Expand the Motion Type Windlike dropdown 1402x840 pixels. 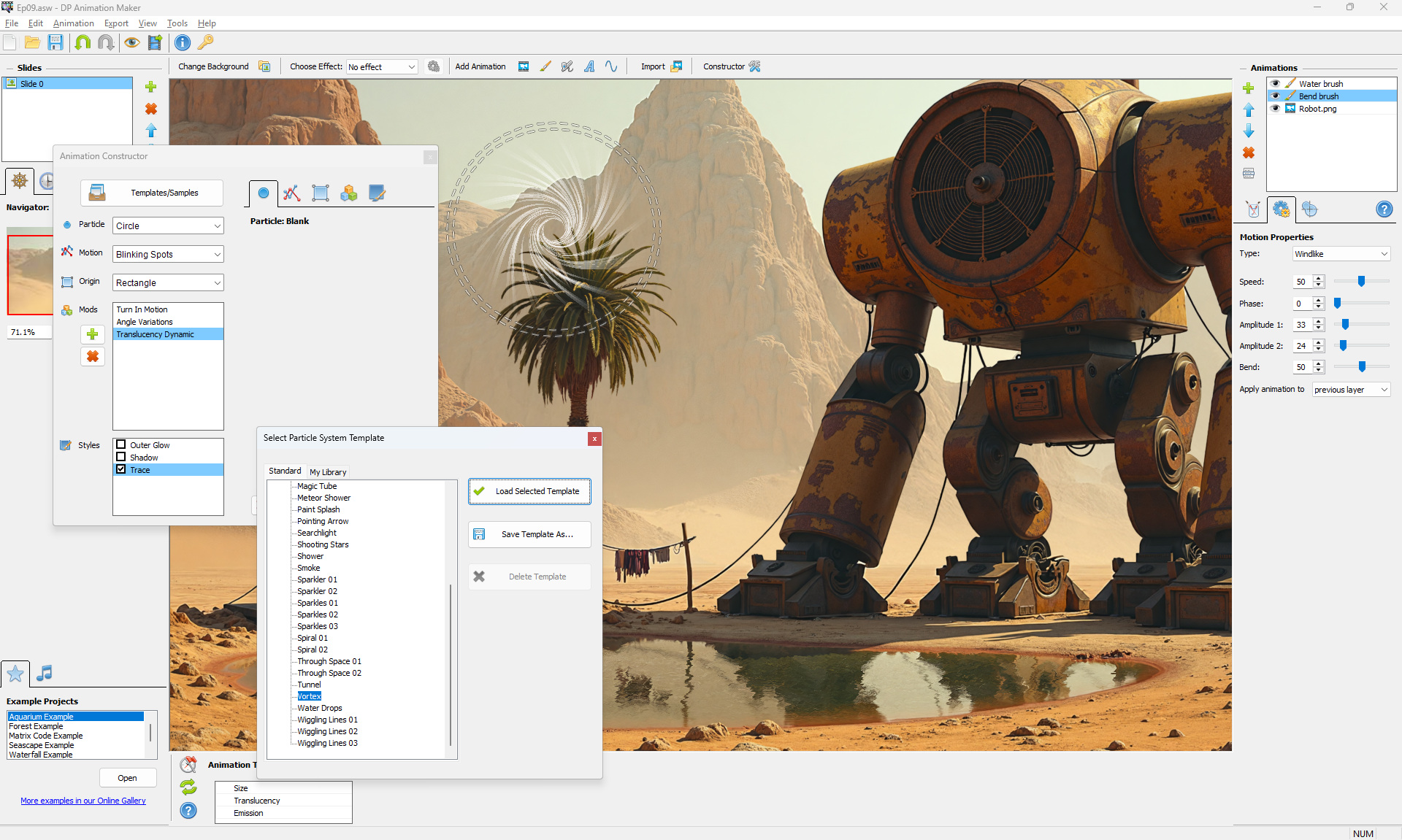coord(1341,254)
